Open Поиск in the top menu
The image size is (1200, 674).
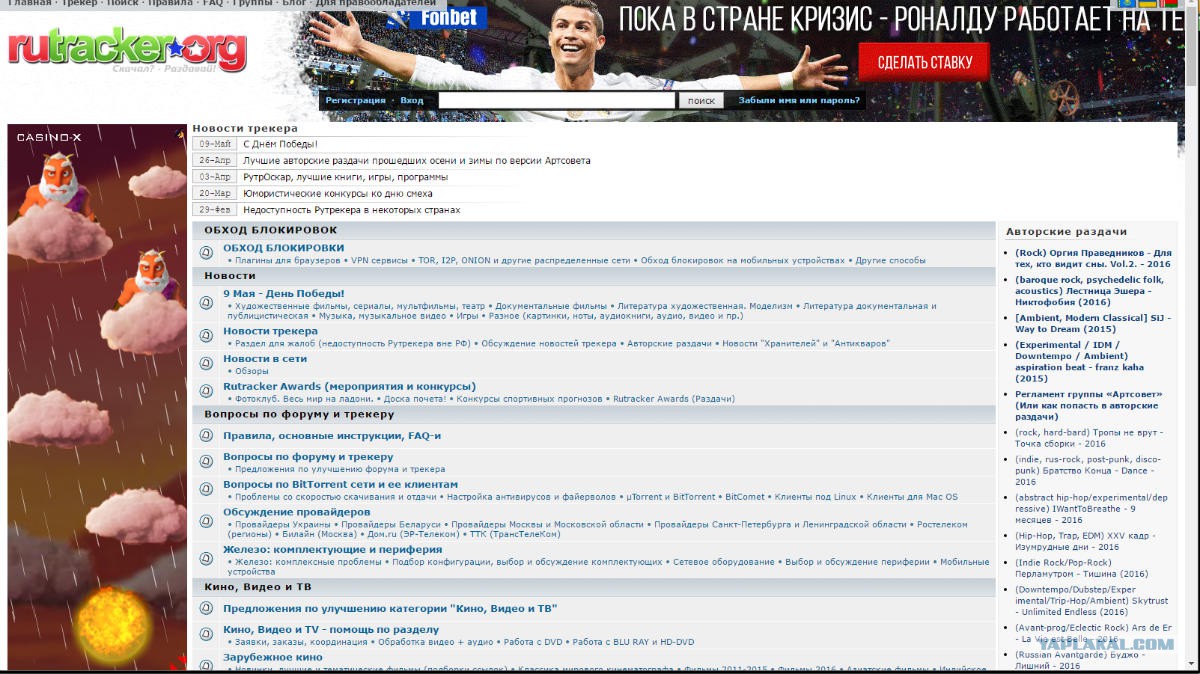[x=123, y=4]
